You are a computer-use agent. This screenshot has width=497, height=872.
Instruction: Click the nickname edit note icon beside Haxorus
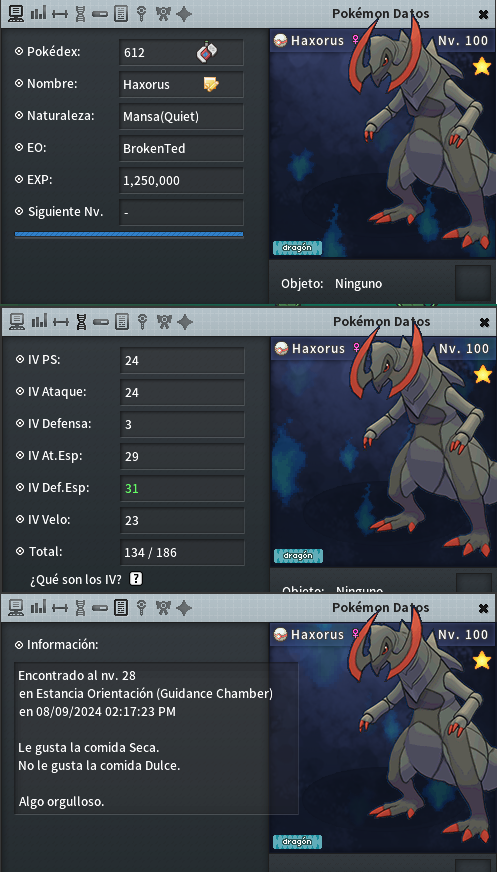pyautogui.click(x=211, y=85)
